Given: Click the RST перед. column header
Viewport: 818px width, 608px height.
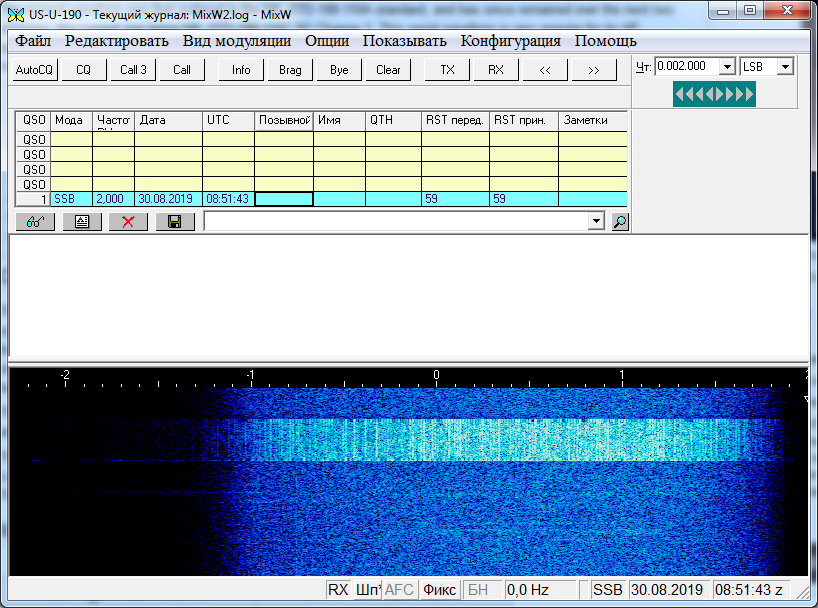Looking at the screenshot, I should click(455, 120).
